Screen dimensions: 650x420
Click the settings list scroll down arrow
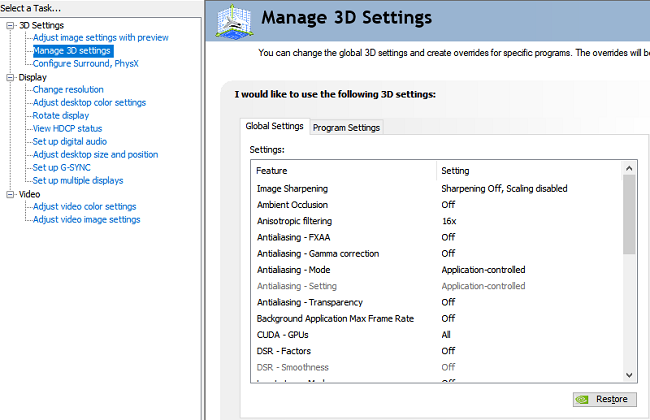point(629,373)
